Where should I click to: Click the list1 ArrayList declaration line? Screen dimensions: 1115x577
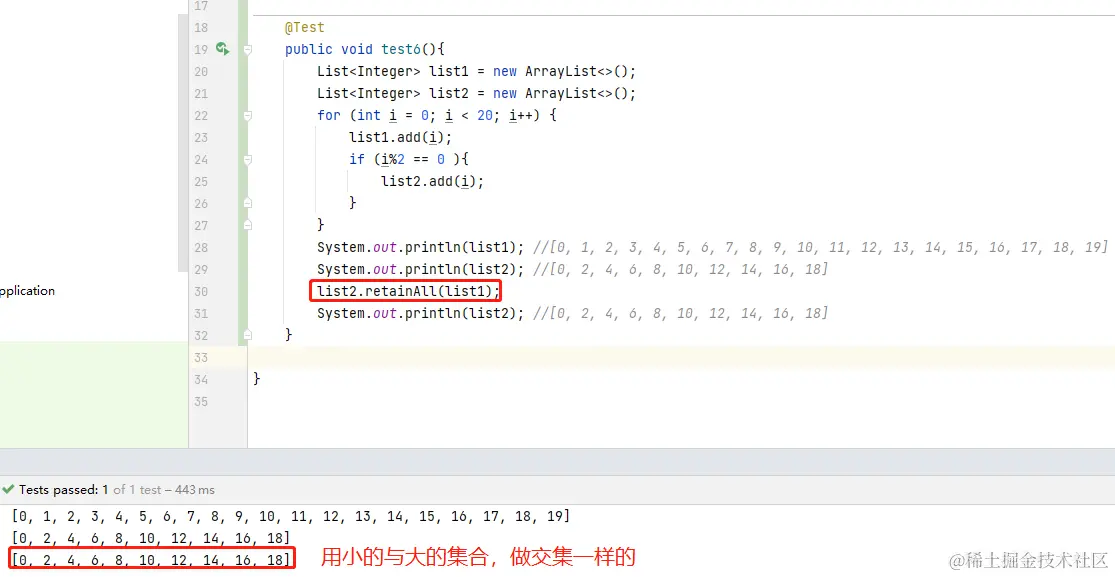tap(476, 71)
